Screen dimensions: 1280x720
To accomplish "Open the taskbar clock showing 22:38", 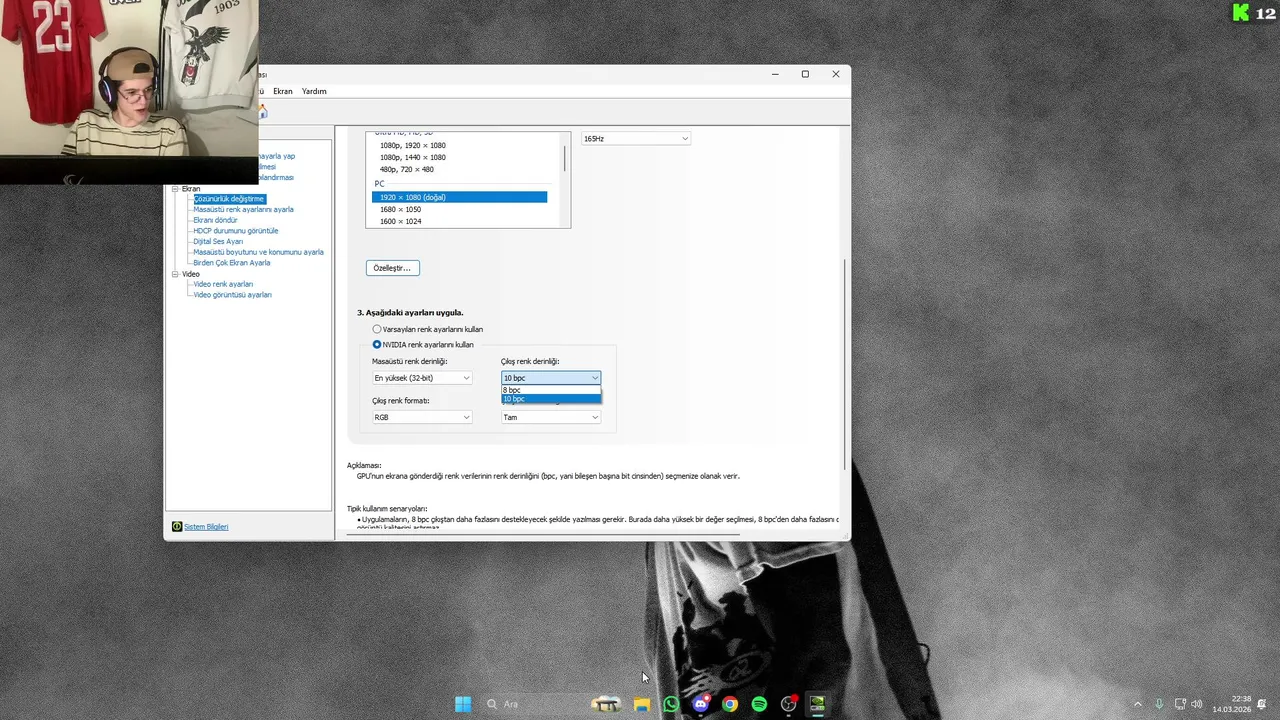I will pyautogui.click(x=1232, y=704).
